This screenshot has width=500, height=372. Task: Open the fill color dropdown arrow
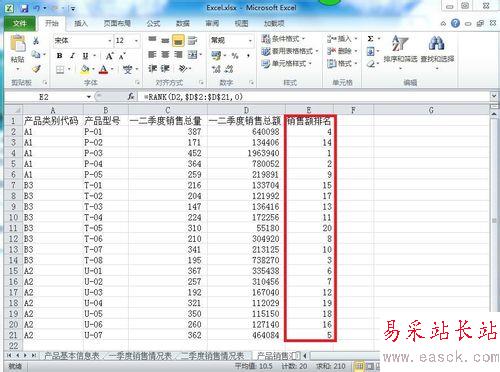(93, 69)
